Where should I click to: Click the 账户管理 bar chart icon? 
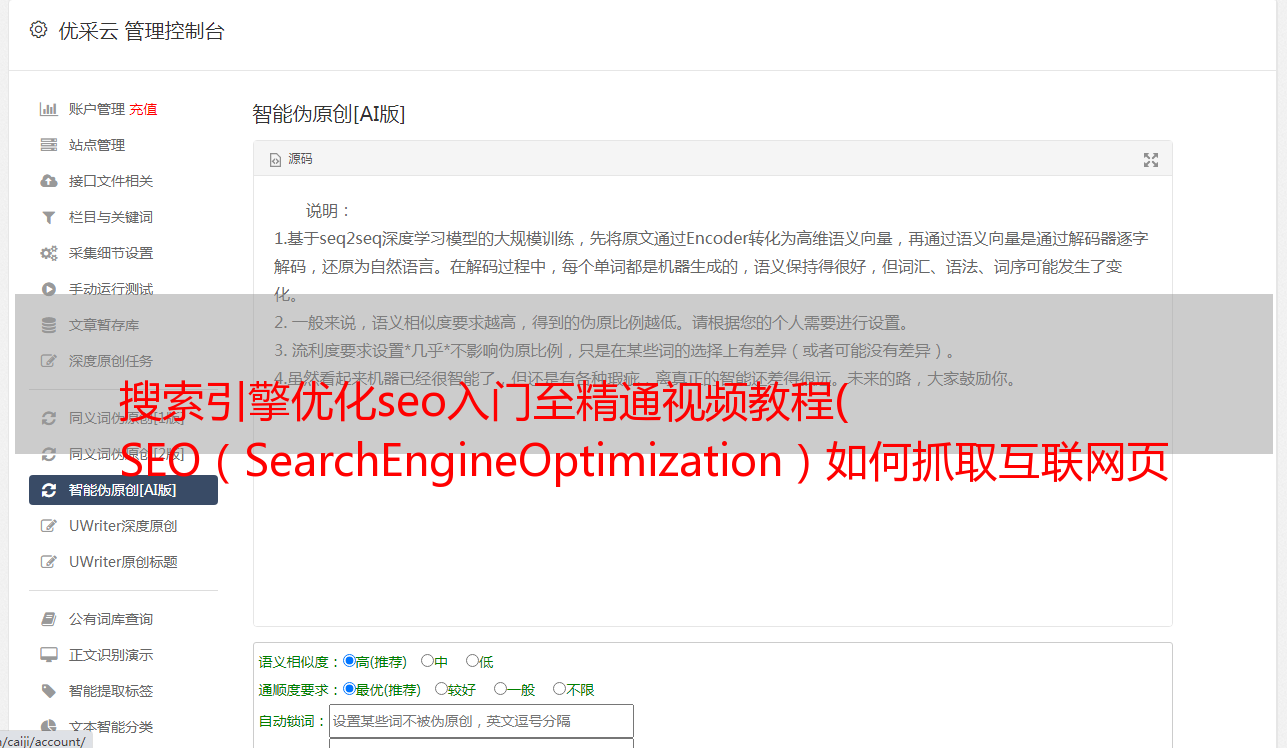(48, 109)
